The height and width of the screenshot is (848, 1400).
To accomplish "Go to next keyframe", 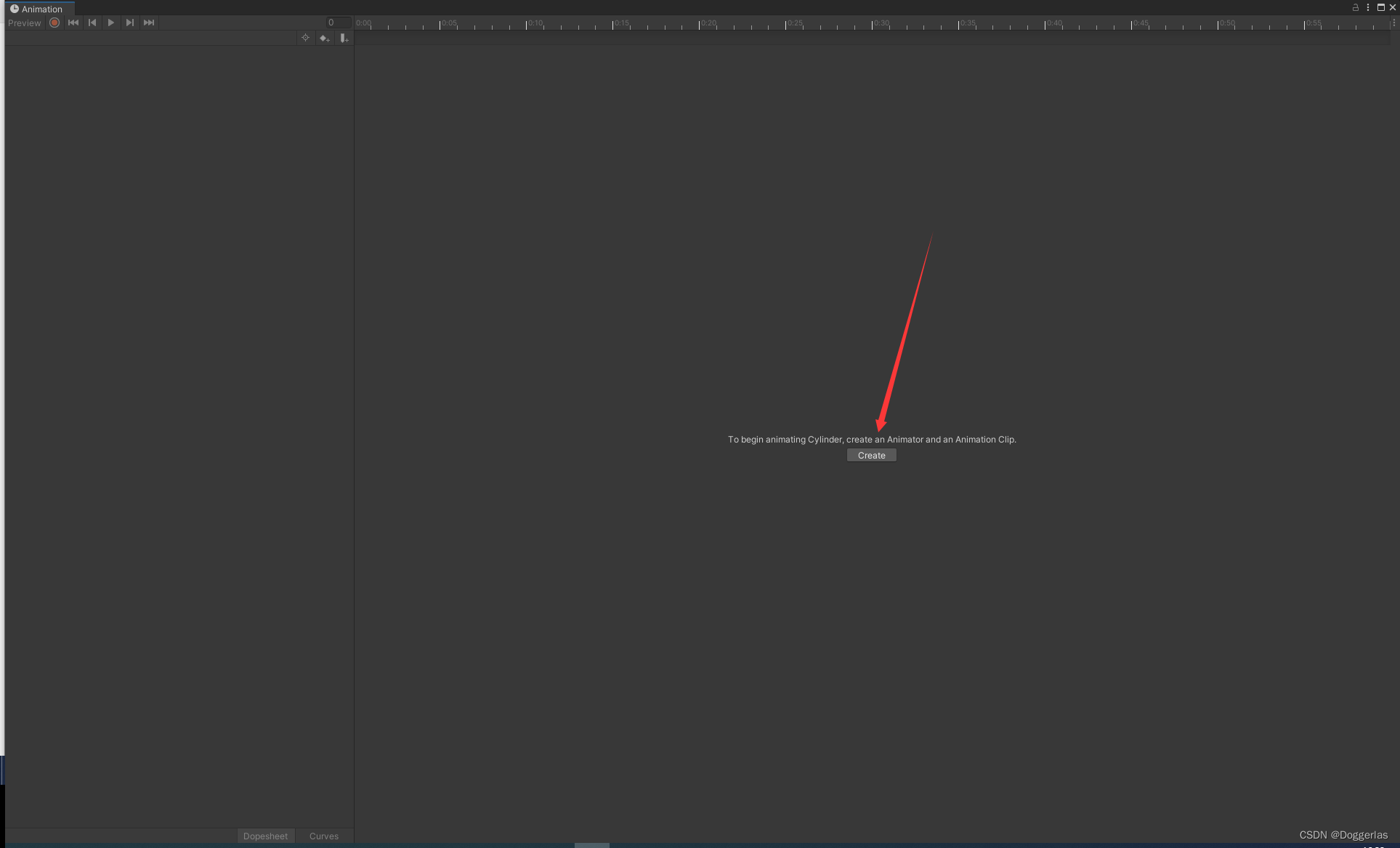I will 129,23.
